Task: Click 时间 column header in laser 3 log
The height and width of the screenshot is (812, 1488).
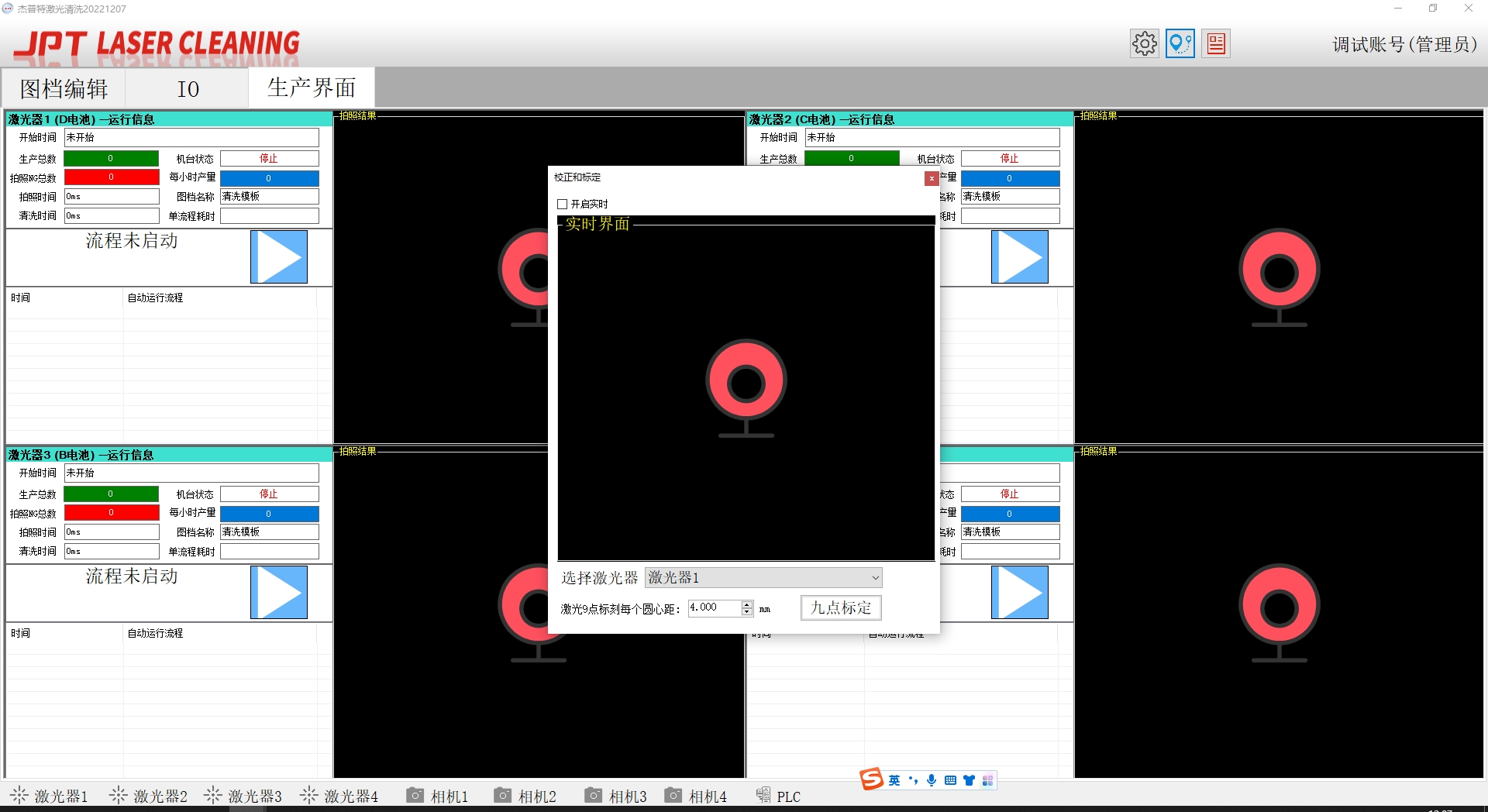Action: [x=20, y=633]
